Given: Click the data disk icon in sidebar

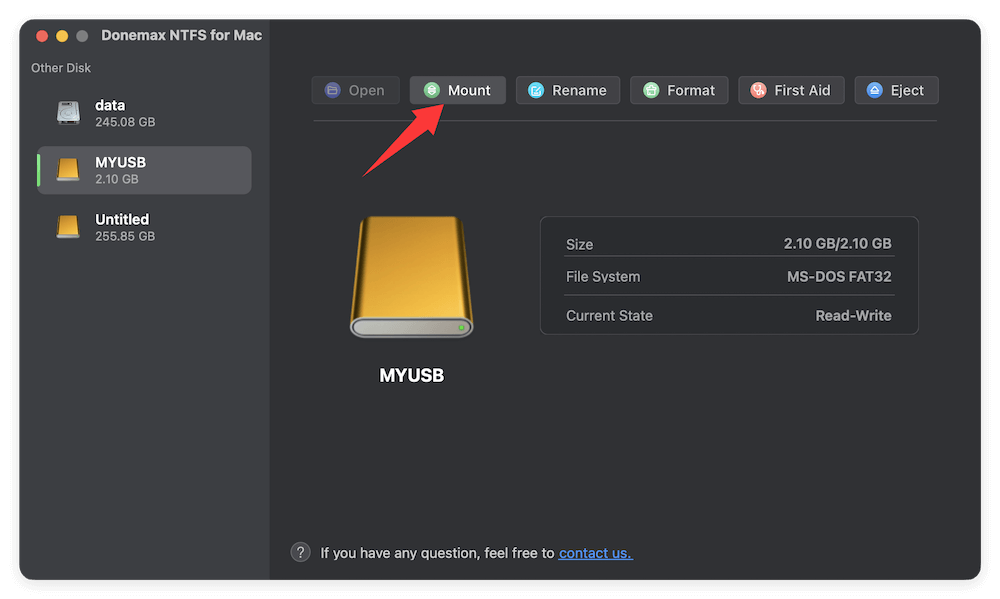Looking at the screenshot, I should (67, 112).
